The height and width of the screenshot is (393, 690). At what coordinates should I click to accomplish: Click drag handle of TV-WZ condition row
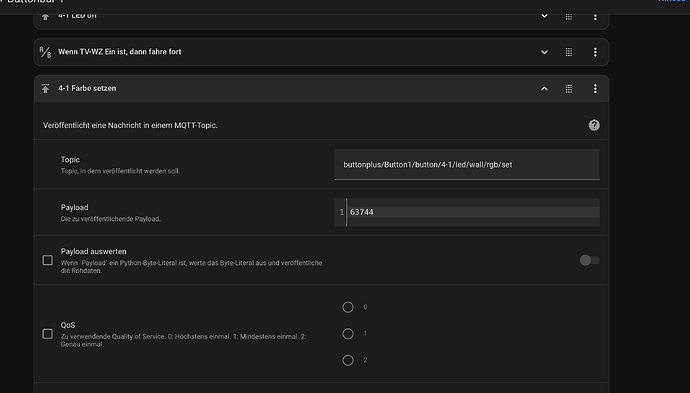click(x=569, y=52)
